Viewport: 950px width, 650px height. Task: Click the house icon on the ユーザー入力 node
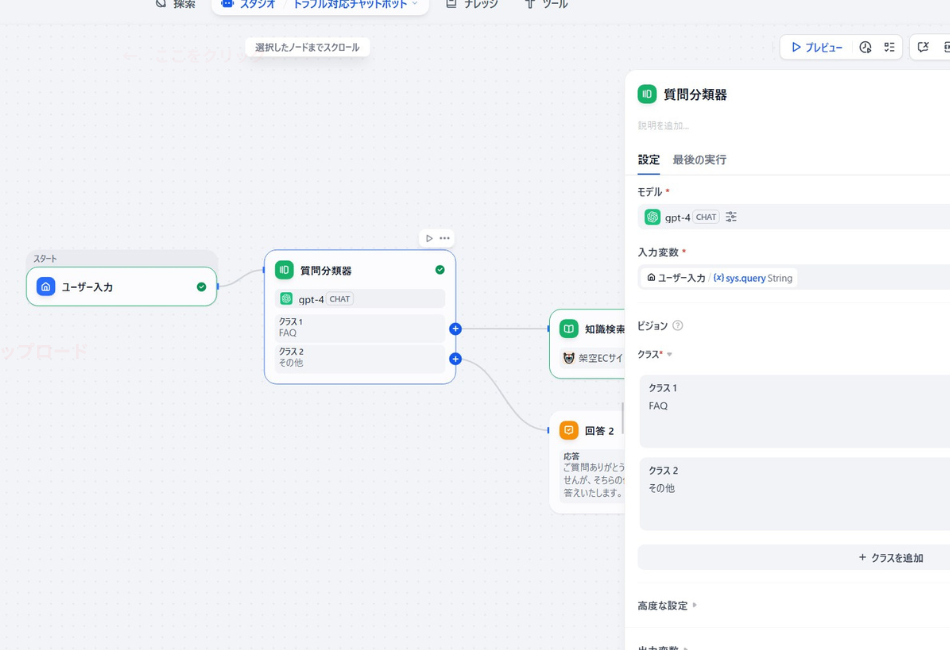44,287
